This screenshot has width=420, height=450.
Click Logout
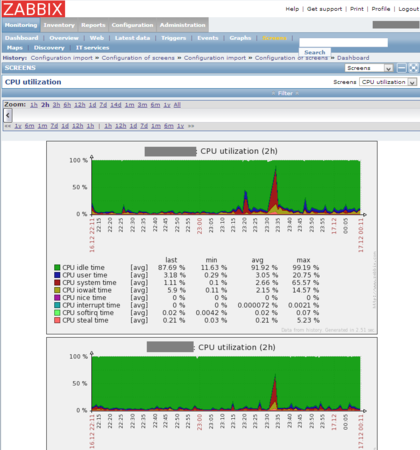[x=408, y=9]
